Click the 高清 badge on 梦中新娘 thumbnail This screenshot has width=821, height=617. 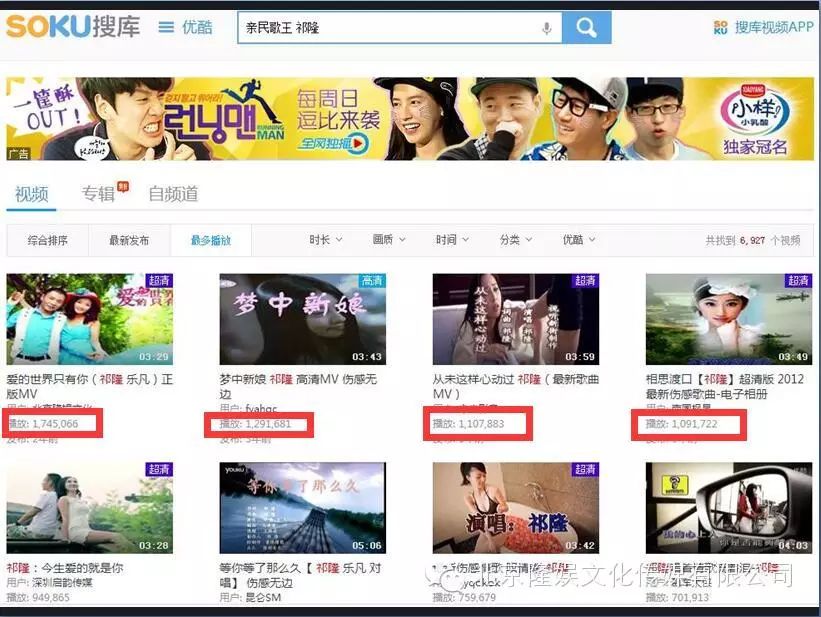[x=372, y=280]
